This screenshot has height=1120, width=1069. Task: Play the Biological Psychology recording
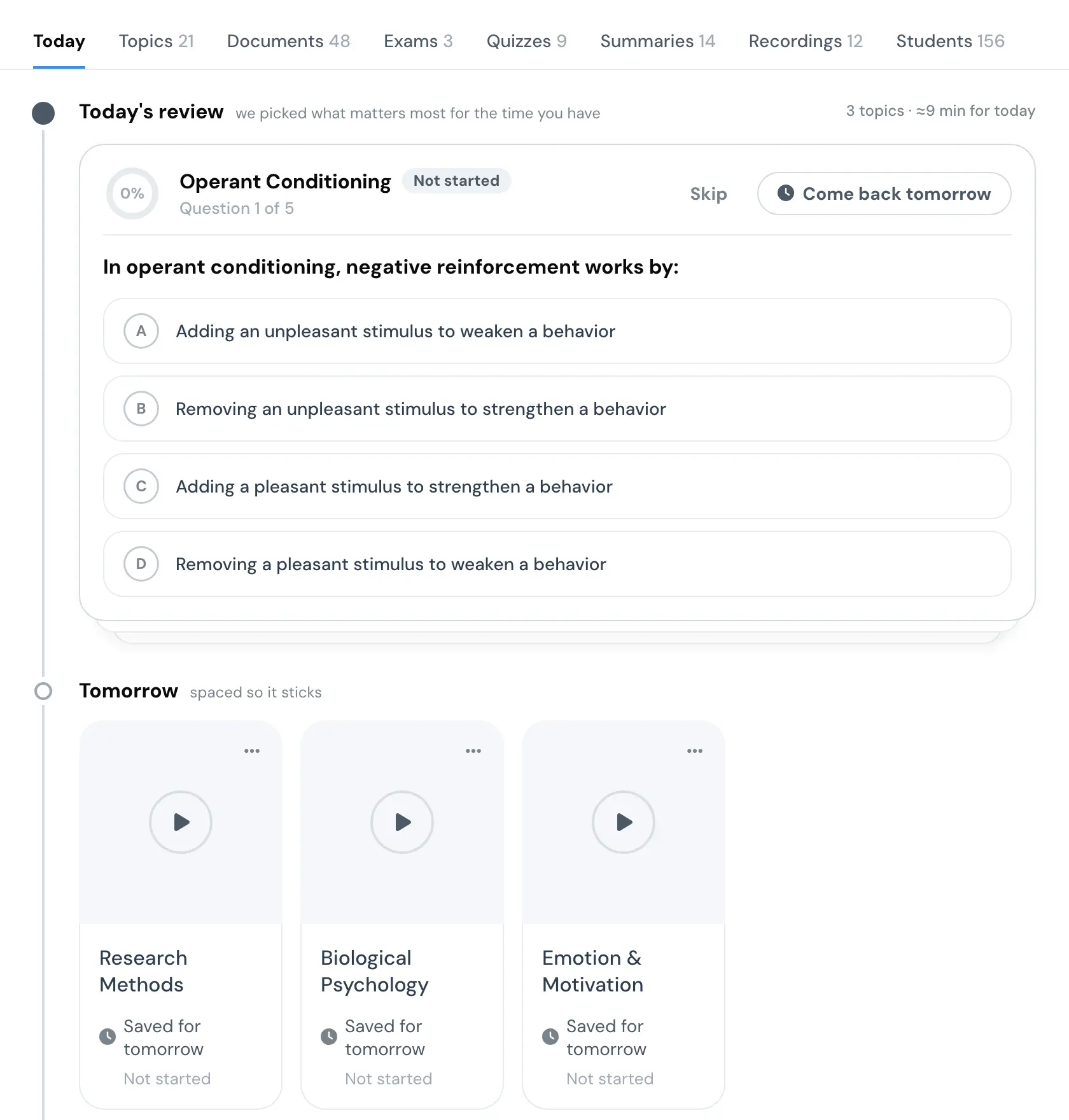click(402, 822)
